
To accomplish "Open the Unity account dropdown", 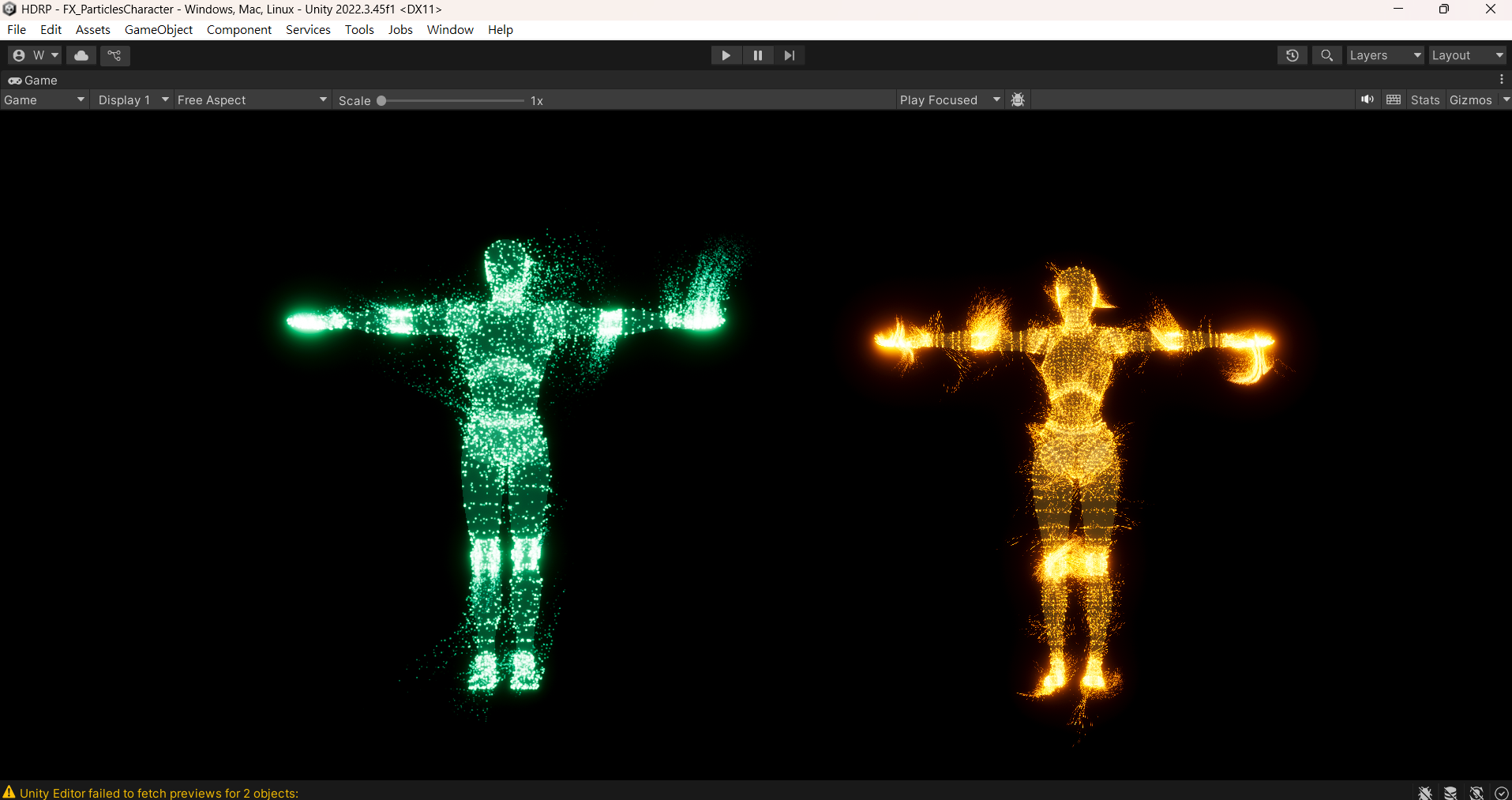I will click(35, 55).
